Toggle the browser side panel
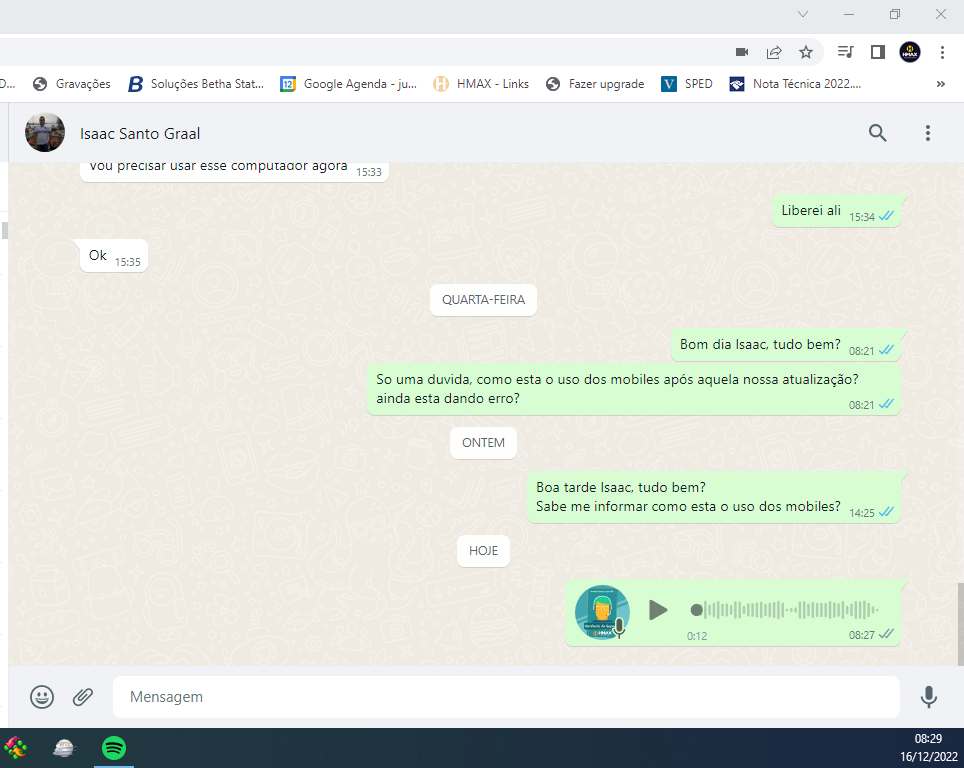Screen dimensions: 964x768 (x=877, y=52)
